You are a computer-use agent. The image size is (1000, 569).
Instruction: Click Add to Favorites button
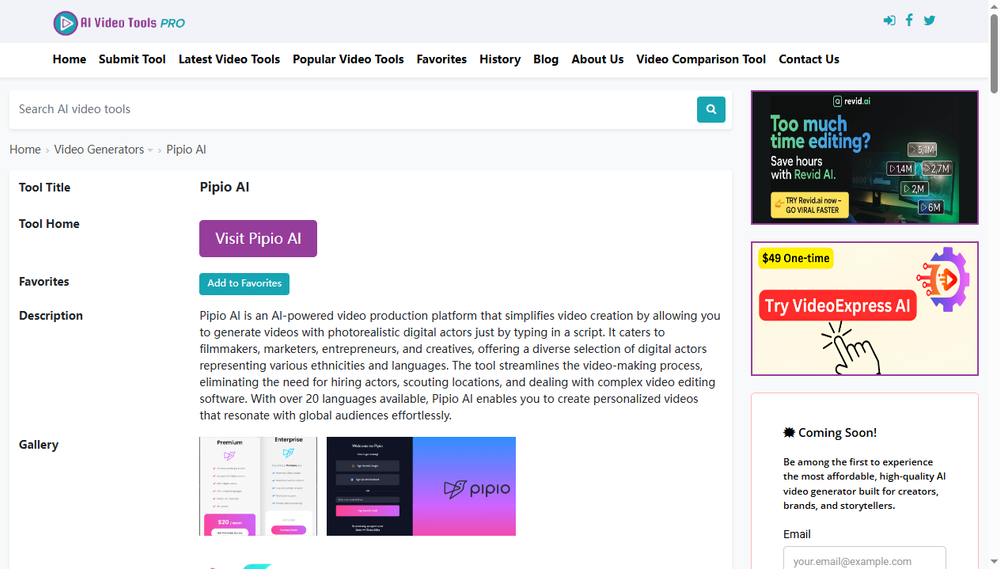244,284
